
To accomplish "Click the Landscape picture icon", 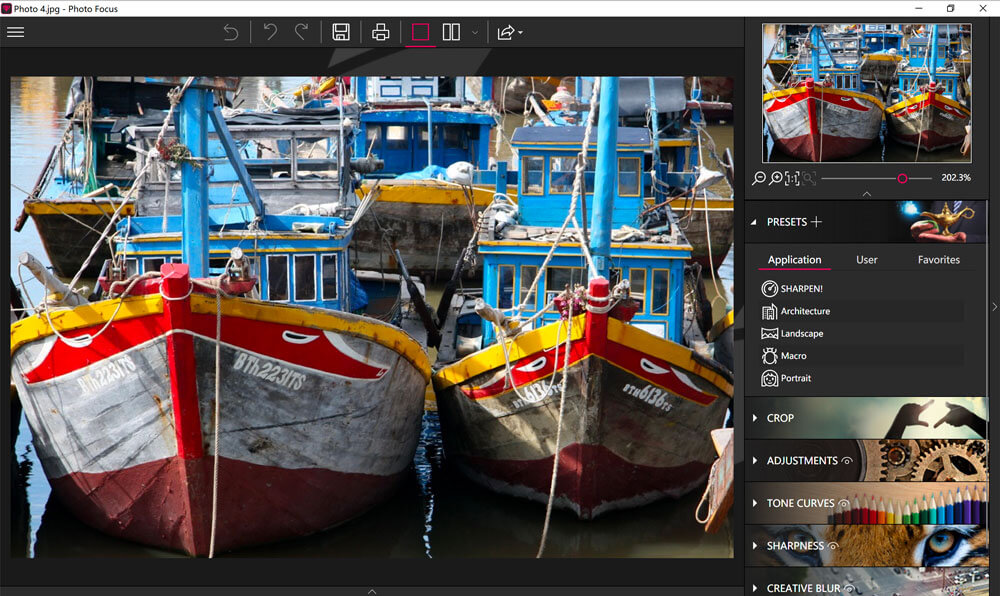I will 769,333.
